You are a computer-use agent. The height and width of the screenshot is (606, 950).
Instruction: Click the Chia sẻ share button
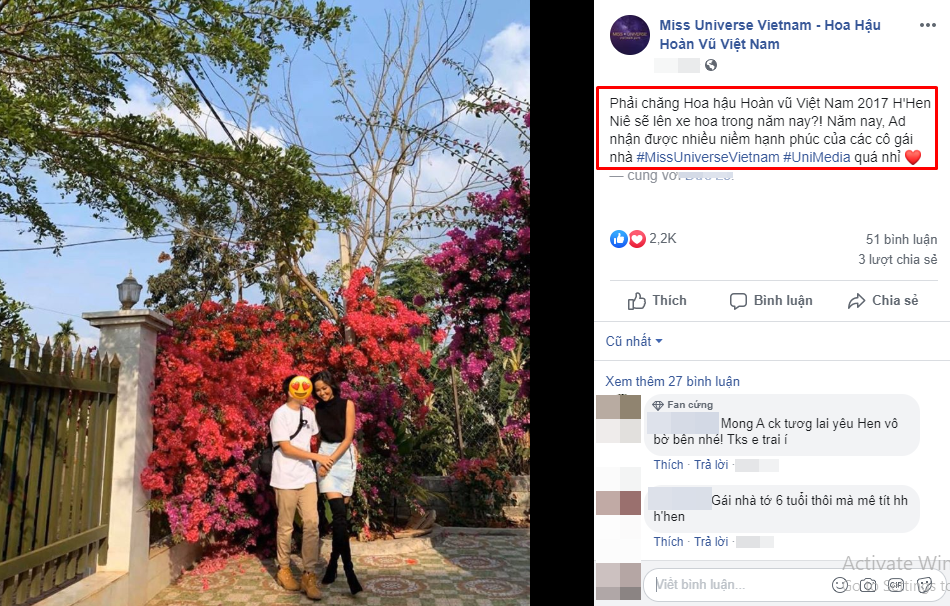(883, 301)
